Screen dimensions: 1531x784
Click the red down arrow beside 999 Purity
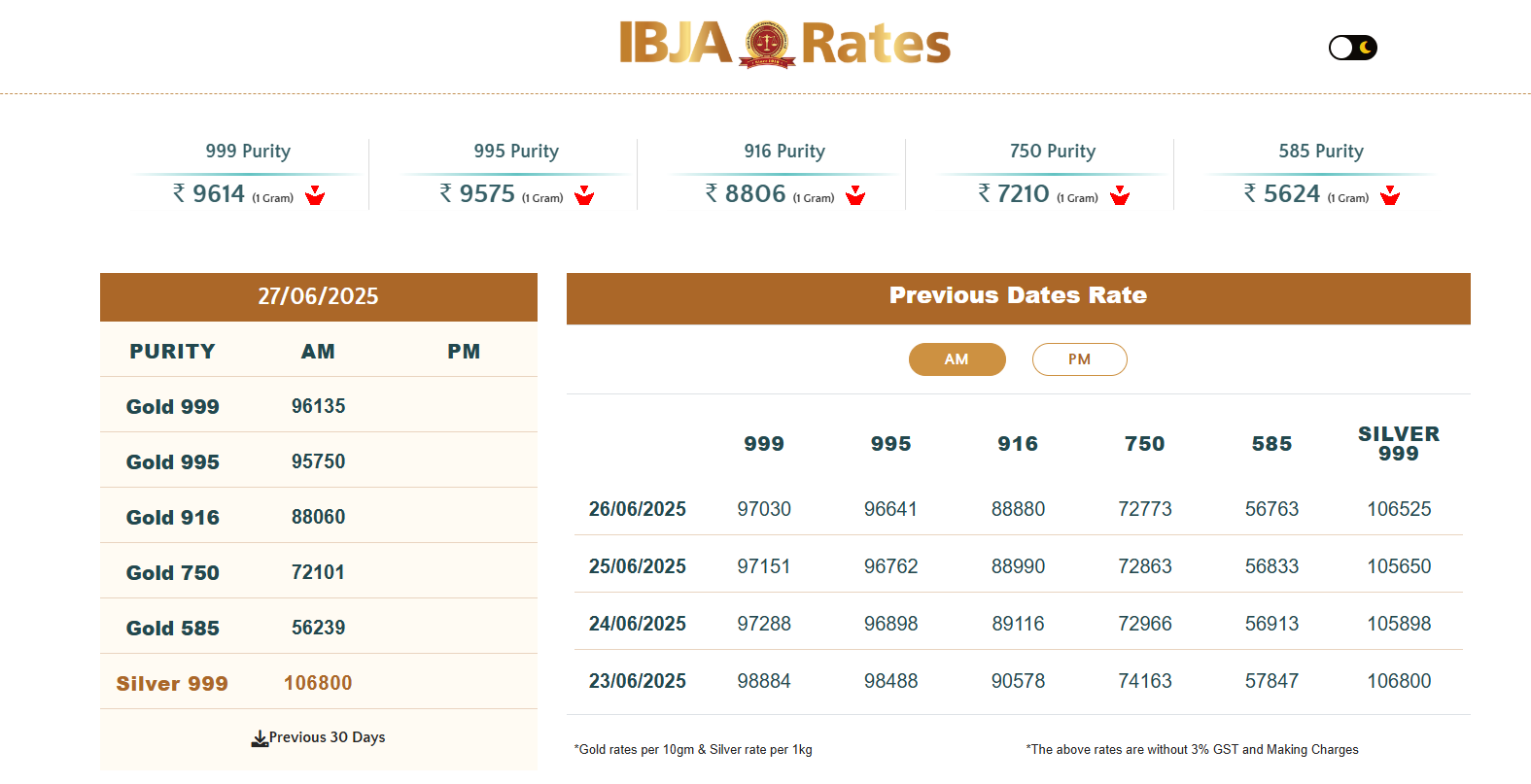pyautogui.click(x=315, y=195)
